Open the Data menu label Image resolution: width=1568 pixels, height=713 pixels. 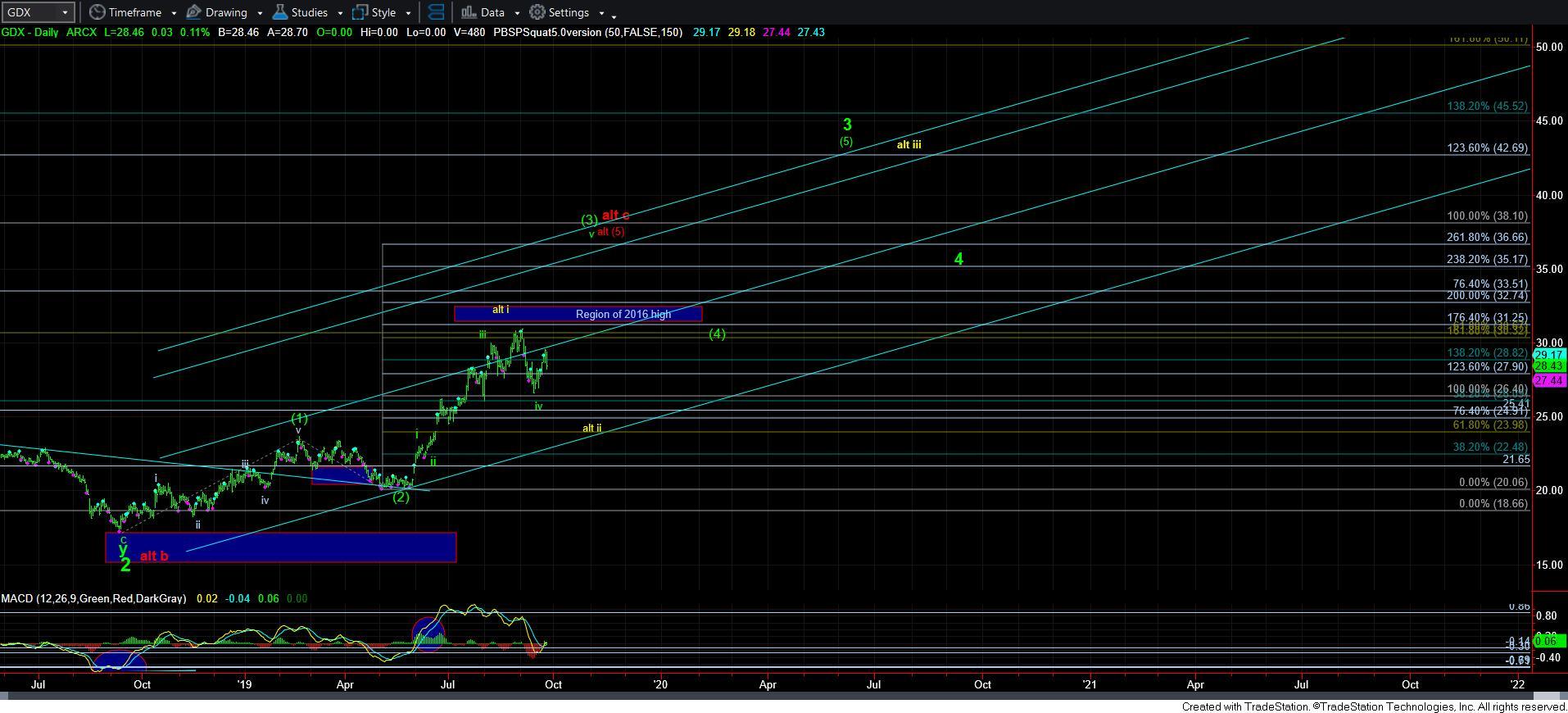point(492,12)
